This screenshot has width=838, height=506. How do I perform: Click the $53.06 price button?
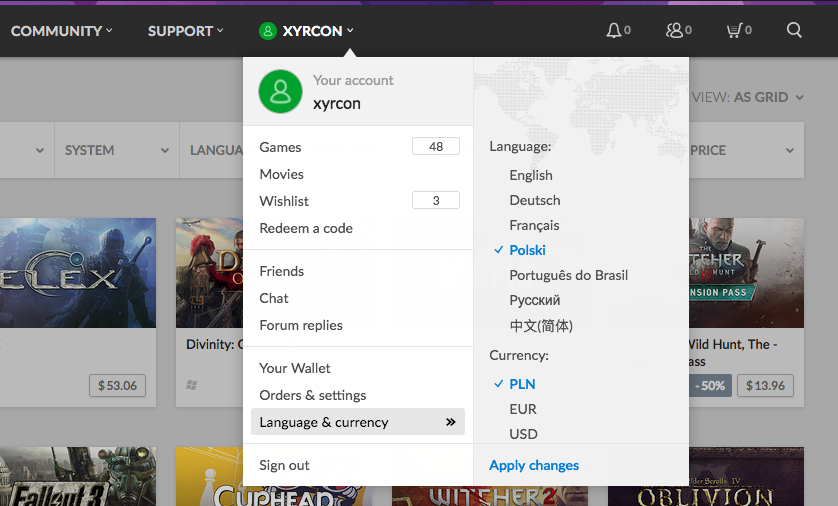pos(118,385)
